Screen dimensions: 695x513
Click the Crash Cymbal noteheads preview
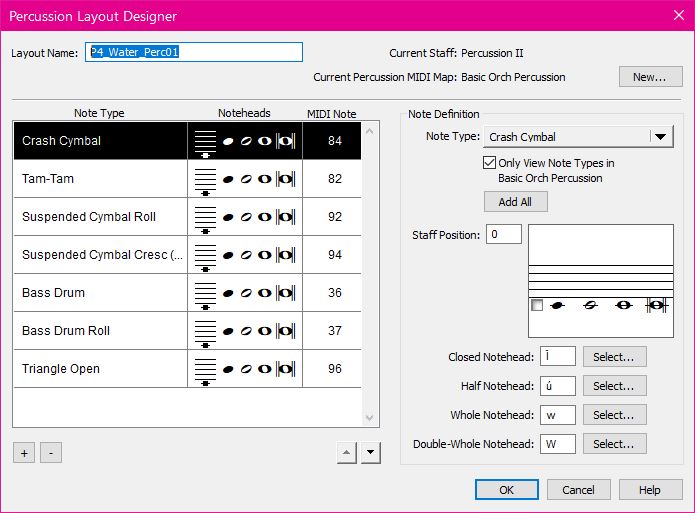pyautogui.click(x=245, y=141)
